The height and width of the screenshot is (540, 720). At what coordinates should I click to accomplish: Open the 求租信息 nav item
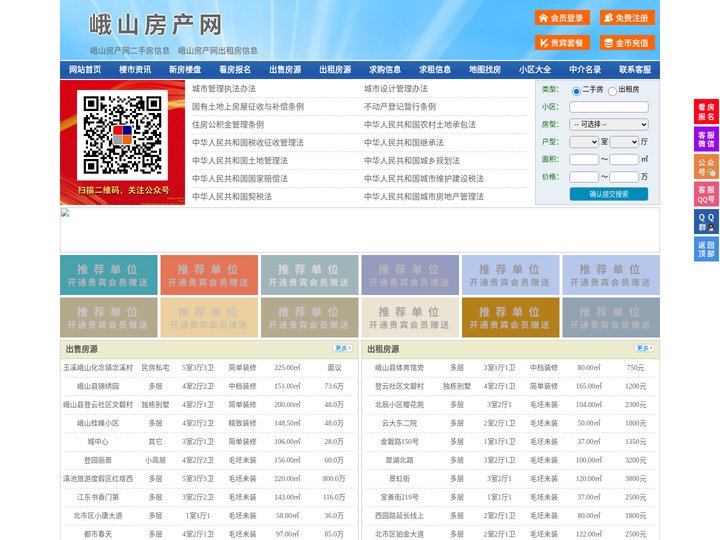[x=435, y=70]
